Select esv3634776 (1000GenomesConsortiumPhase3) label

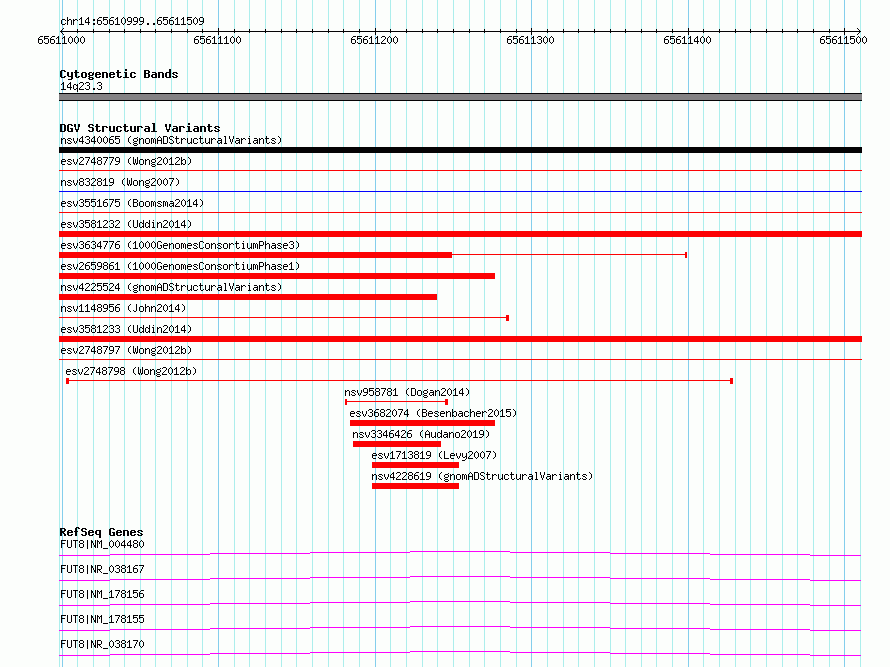[x=180, y=245]
